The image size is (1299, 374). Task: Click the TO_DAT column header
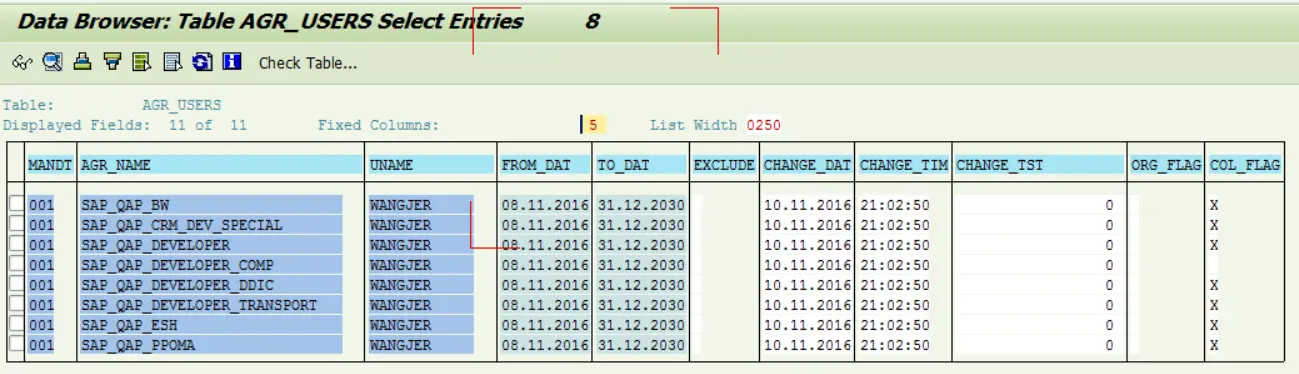(x=641, y=165)
